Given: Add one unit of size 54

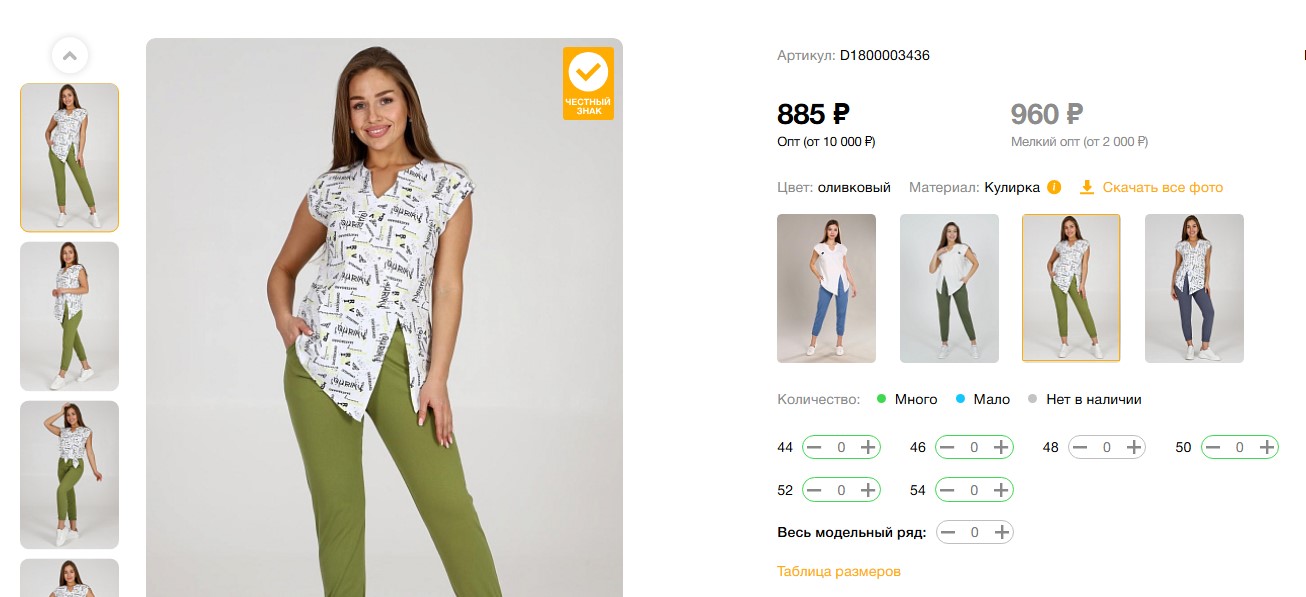Looking at the screenshot, I should point(1001,490).
